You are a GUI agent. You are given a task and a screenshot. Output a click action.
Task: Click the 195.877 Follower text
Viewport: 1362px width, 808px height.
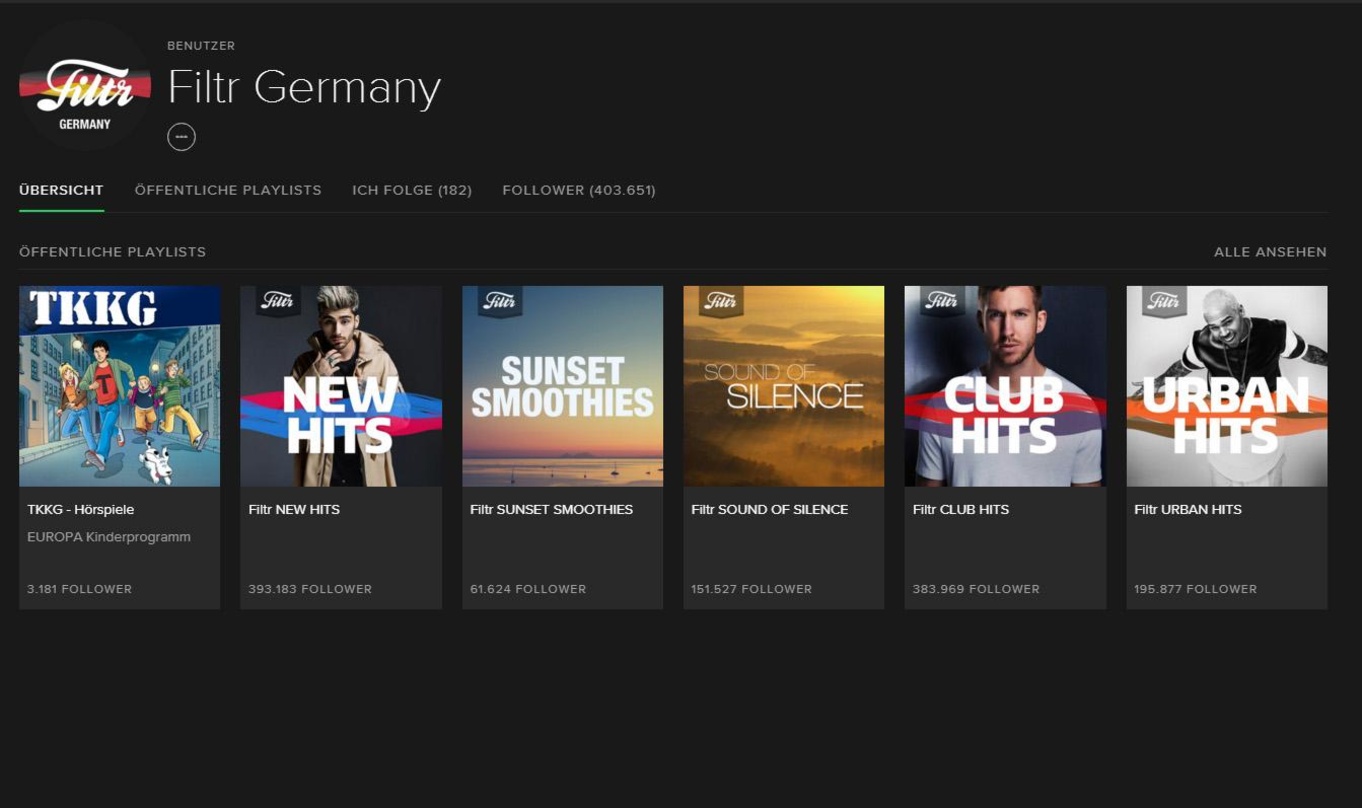[1195, 589]
